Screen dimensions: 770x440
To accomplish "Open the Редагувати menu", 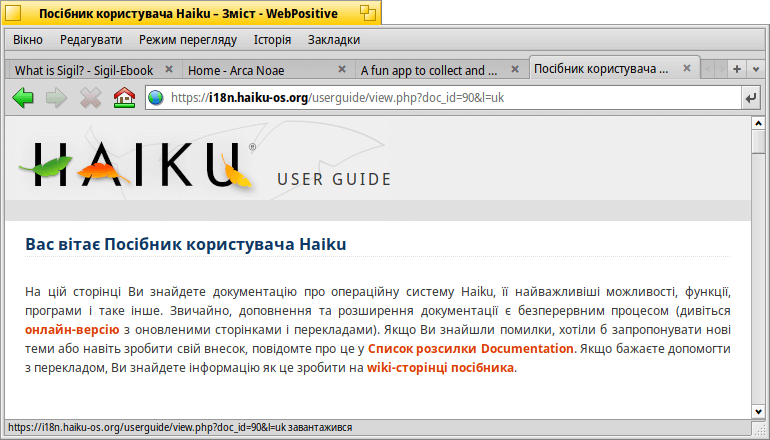I will point(91,40).
